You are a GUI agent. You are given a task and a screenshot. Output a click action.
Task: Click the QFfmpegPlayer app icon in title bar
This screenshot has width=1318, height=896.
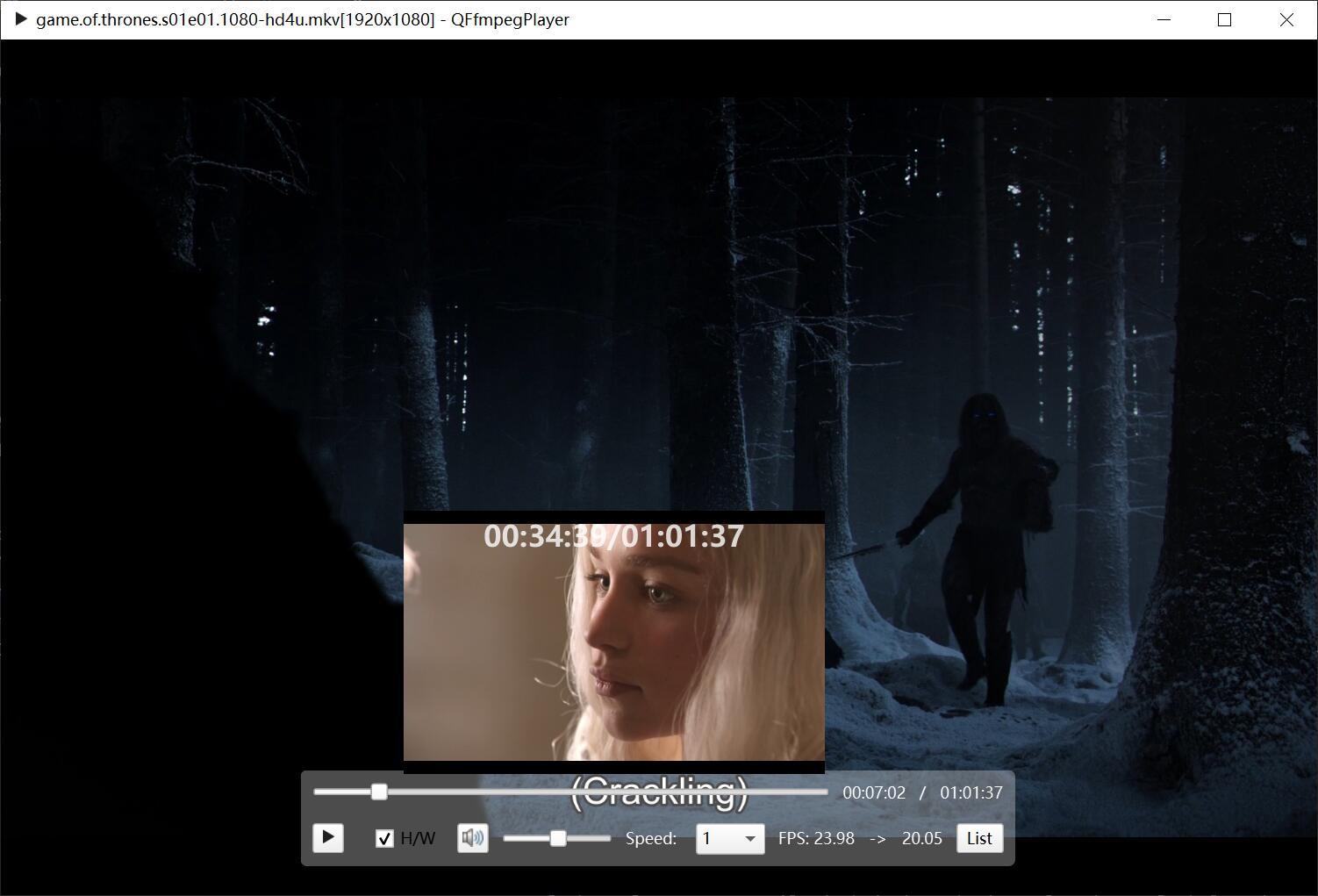(20, 19)
